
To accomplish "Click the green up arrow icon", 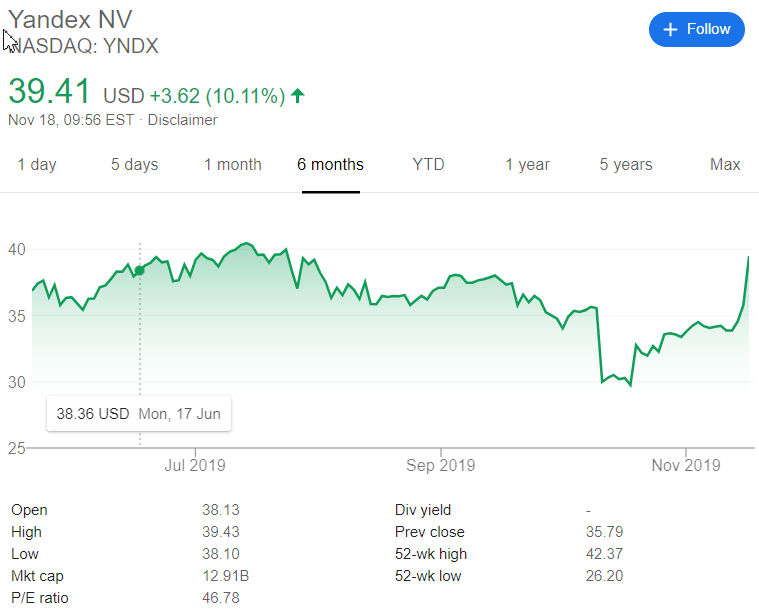I will [298, 96].
